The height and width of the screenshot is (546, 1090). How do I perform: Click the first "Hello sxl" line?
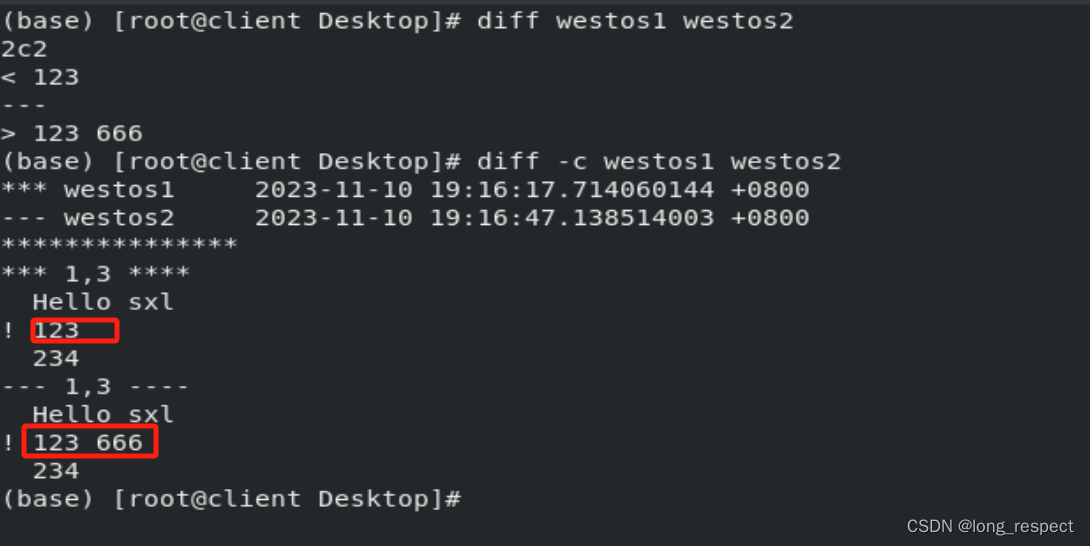pos(103,301)
